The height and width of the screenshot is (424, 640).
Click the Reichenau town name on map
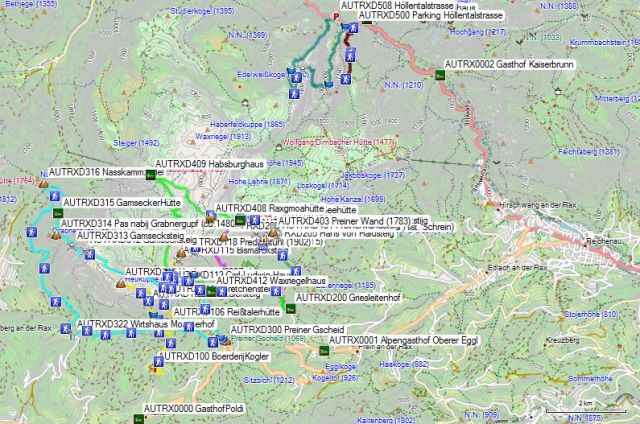pos(605,242)
